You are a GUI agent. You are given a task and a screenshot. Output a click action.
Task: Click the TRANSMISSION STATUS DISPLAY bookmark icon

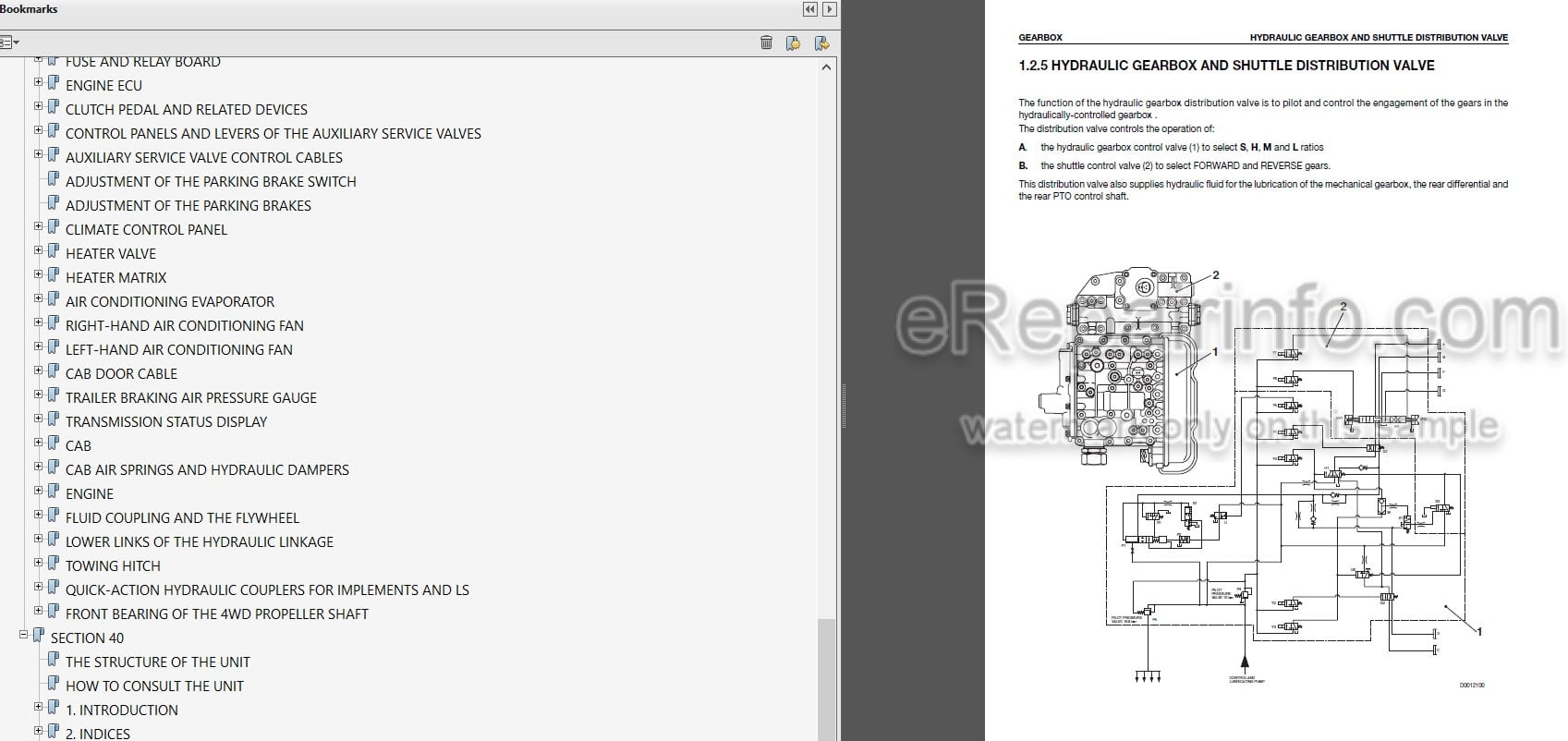54,419
